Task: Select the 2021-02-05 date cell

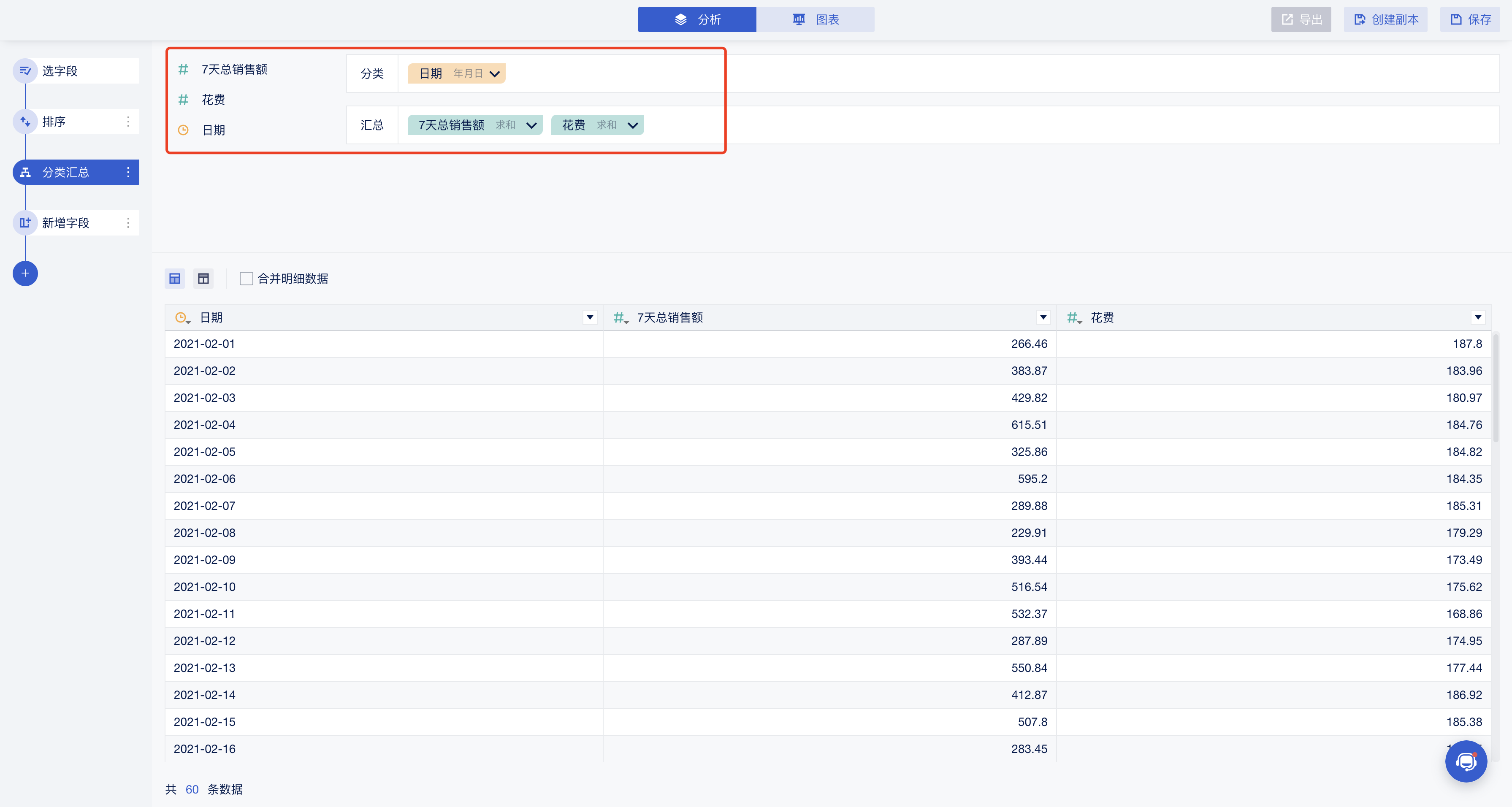Action: [x=204, y=452]
